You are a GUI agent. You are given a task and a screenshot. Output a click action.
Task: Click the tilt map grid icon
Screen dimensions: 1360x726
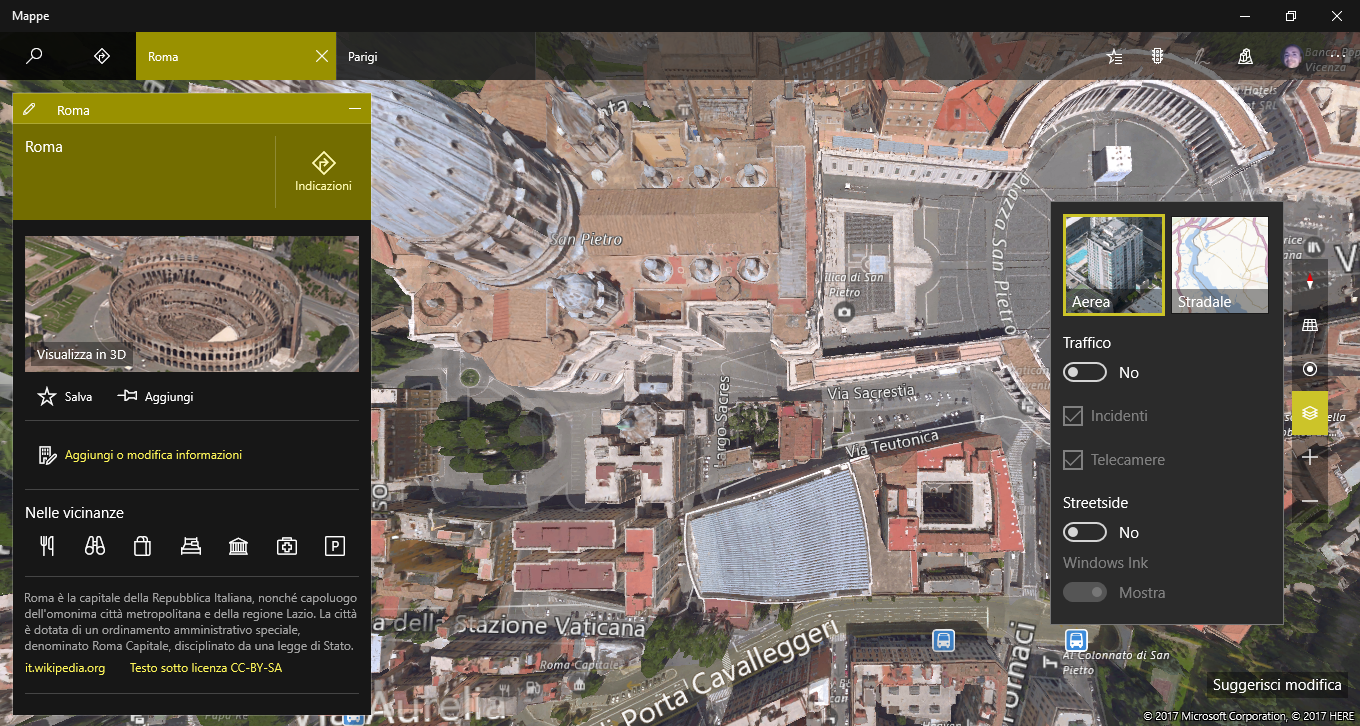[1310, 325]
